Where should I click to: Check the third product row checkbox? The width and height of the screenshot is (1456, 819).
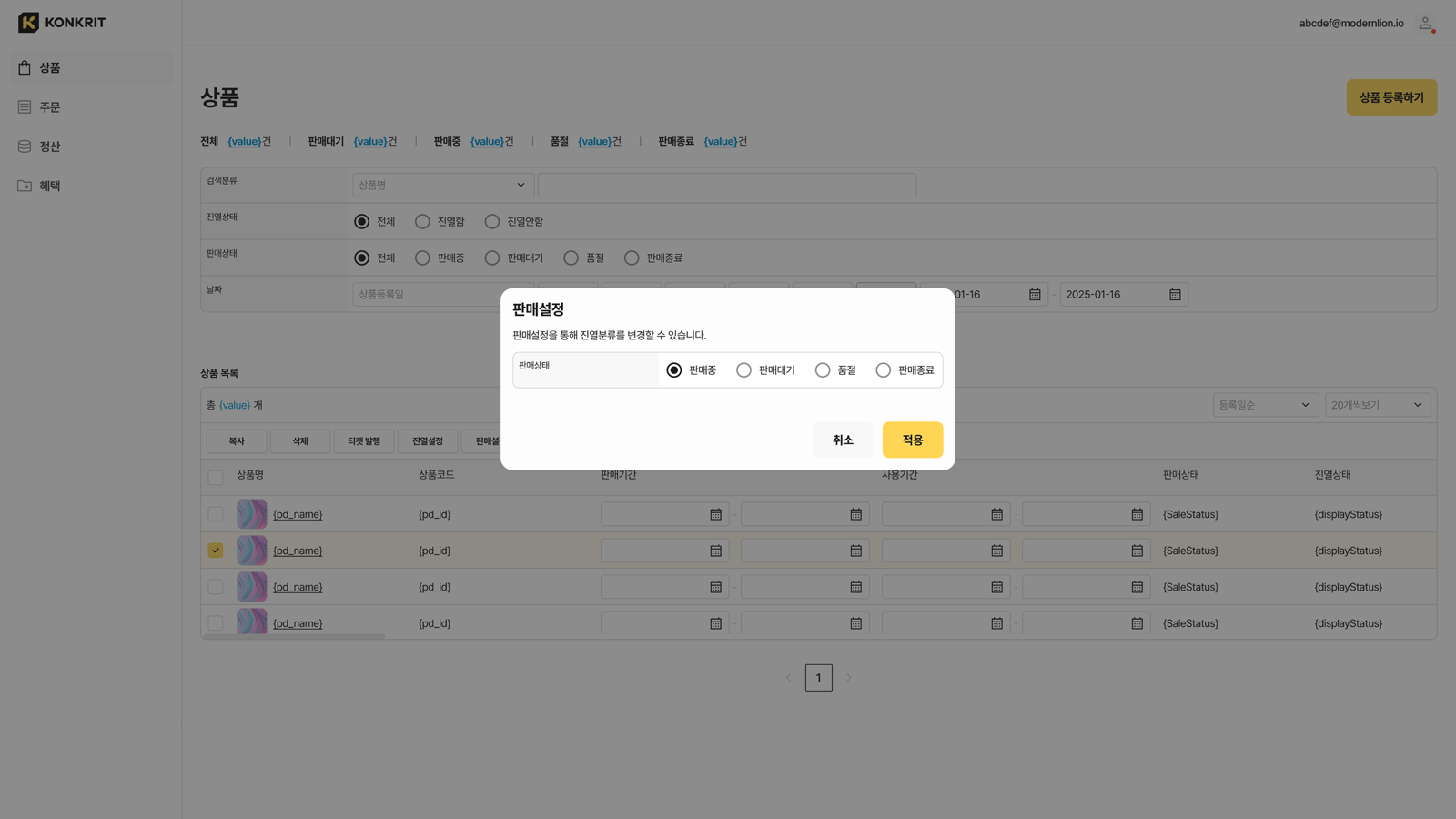(x=216, y=587)
